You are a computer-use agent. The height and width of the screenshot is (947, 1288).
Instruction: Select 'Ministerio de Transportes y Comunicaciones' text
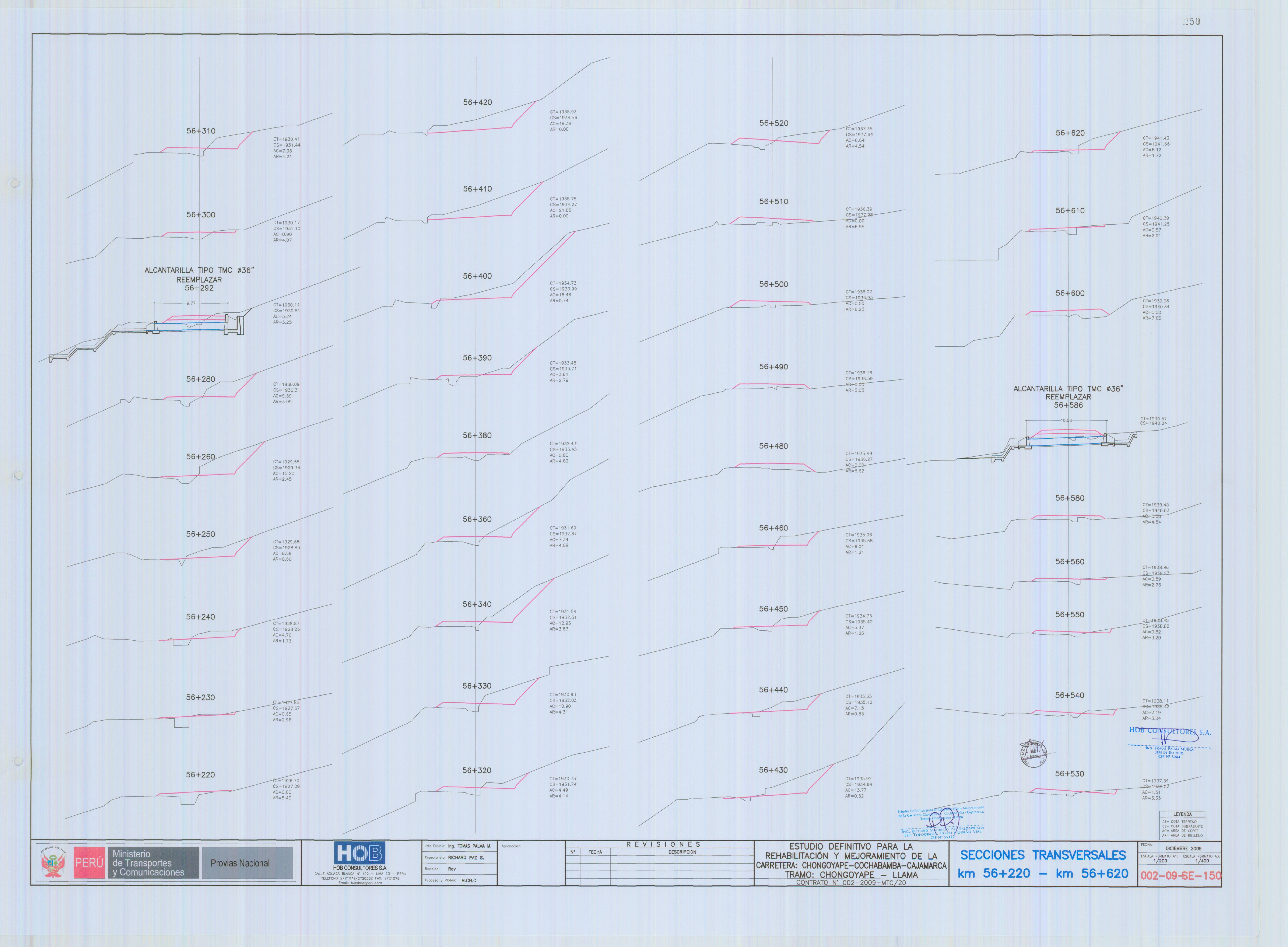pos(148,863)
